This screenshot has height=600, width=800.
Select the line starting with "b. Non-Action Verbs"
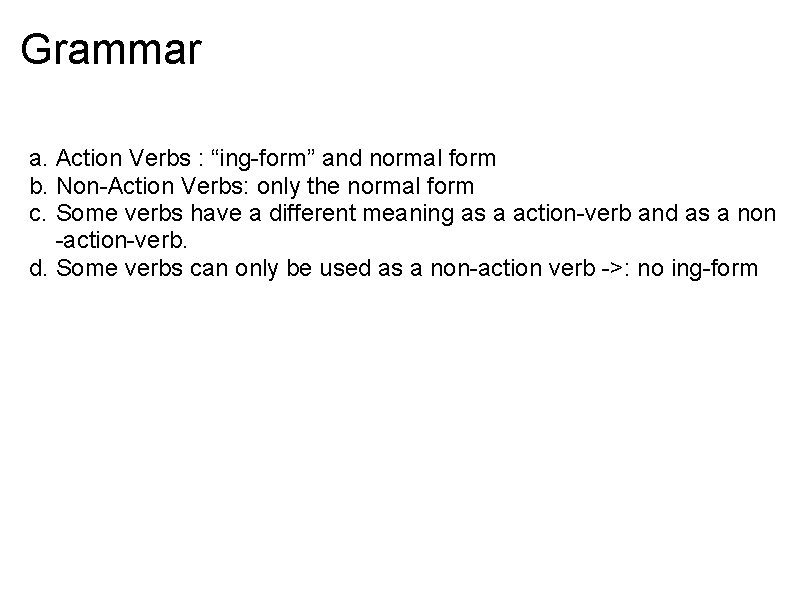[251, 186]
